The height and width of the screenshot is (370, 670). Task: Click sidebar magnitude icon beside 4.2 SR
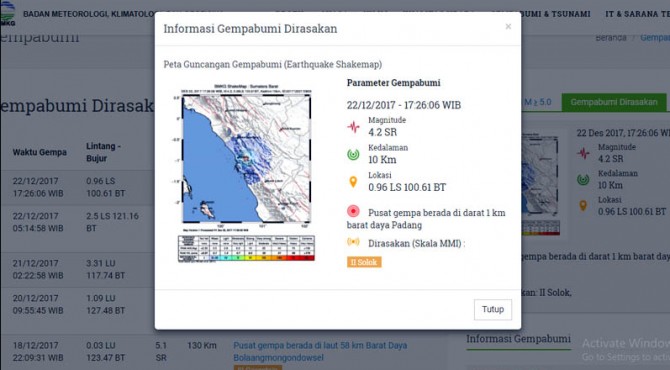click(x=583, y=153)
